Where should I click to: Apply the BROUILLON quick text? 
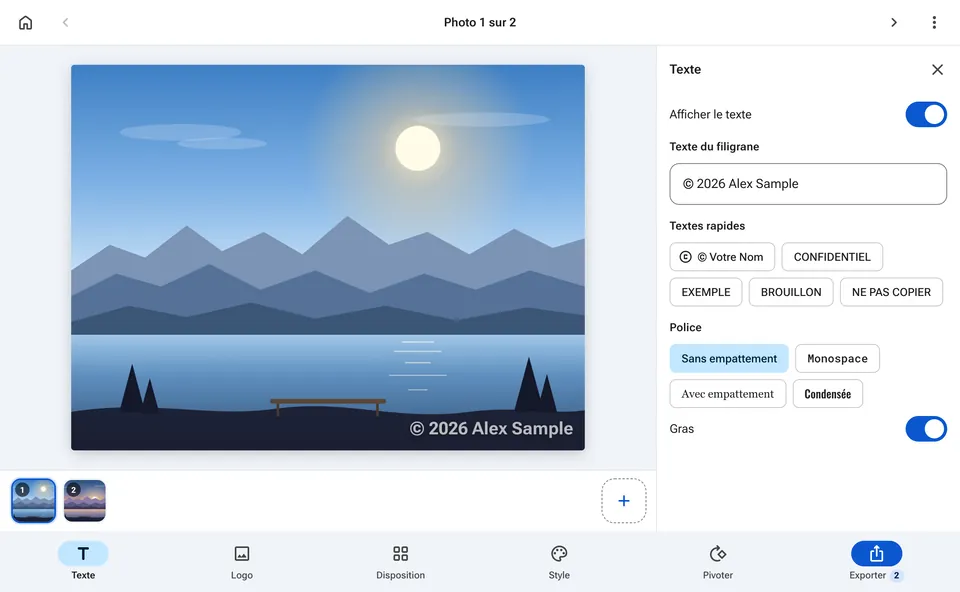click(x=791, y=292)
